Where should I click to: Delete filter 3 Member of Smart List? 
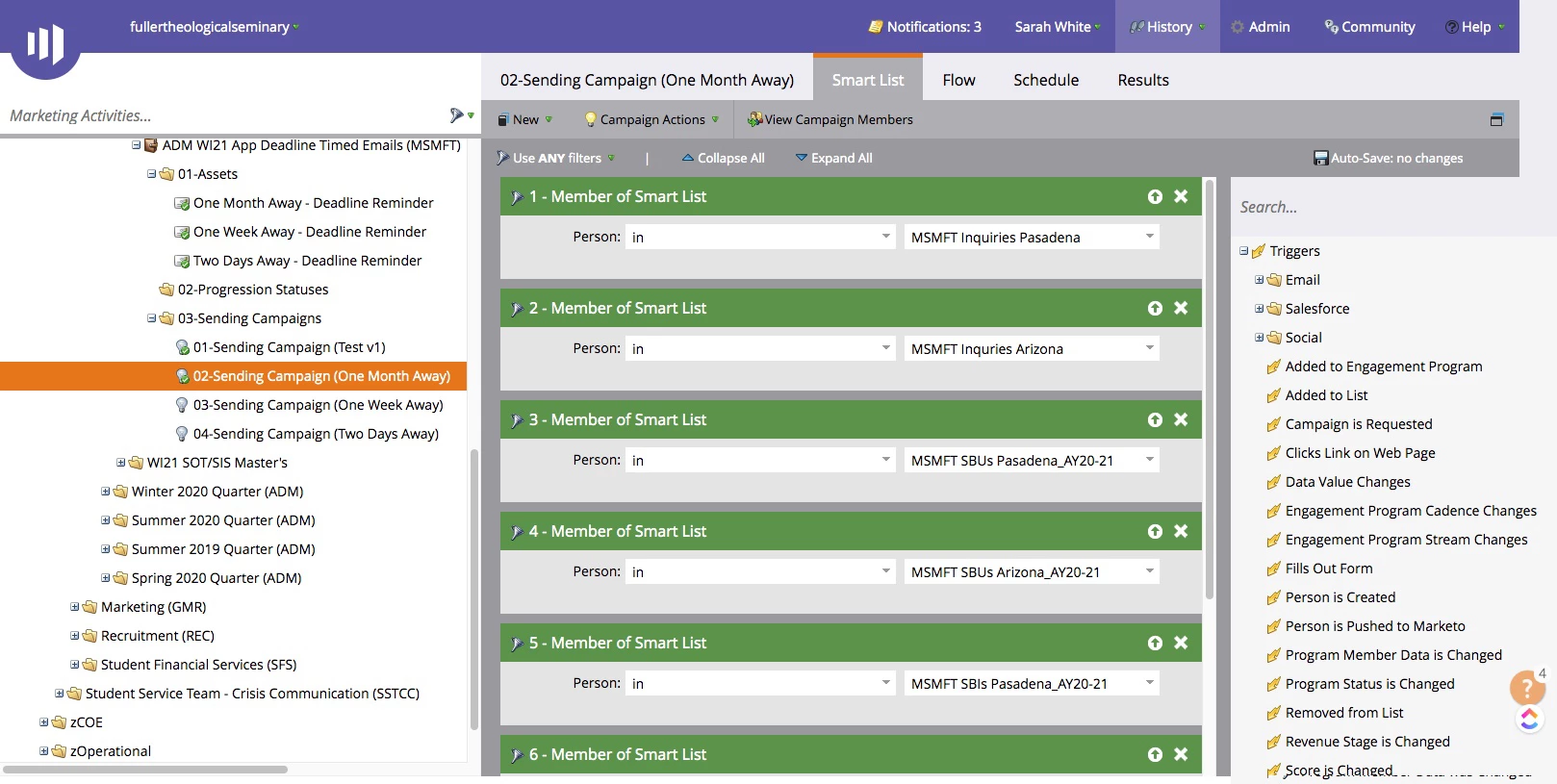coord(1181,419)
